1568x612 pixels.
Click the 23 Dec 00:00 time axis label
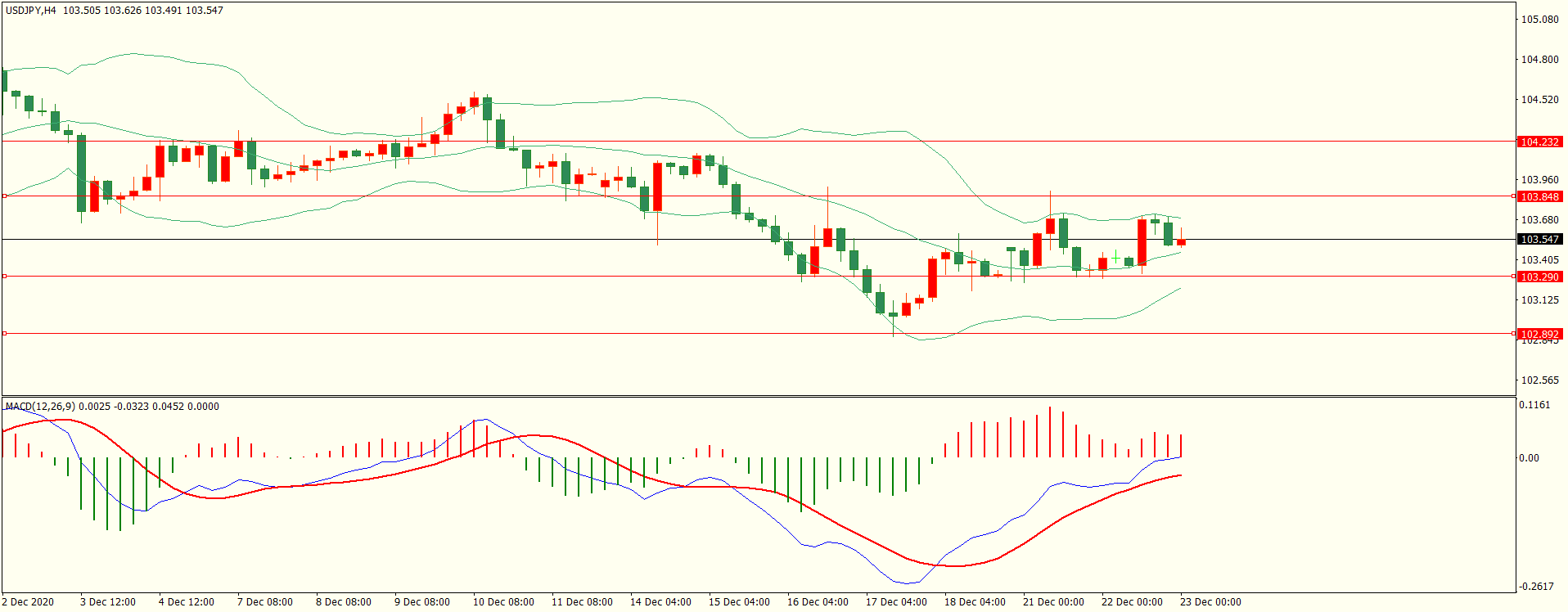(1210, 602)
